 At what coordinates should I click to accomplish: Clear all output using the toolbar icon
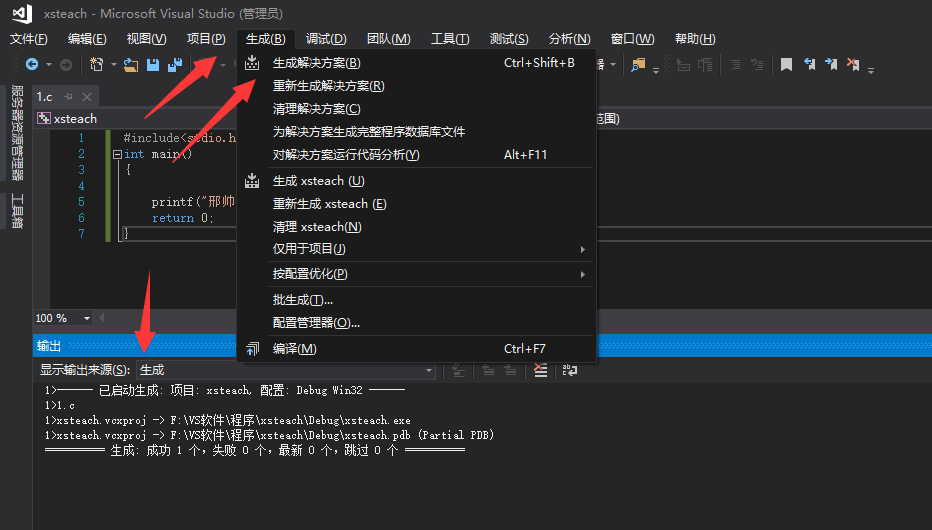540,370
